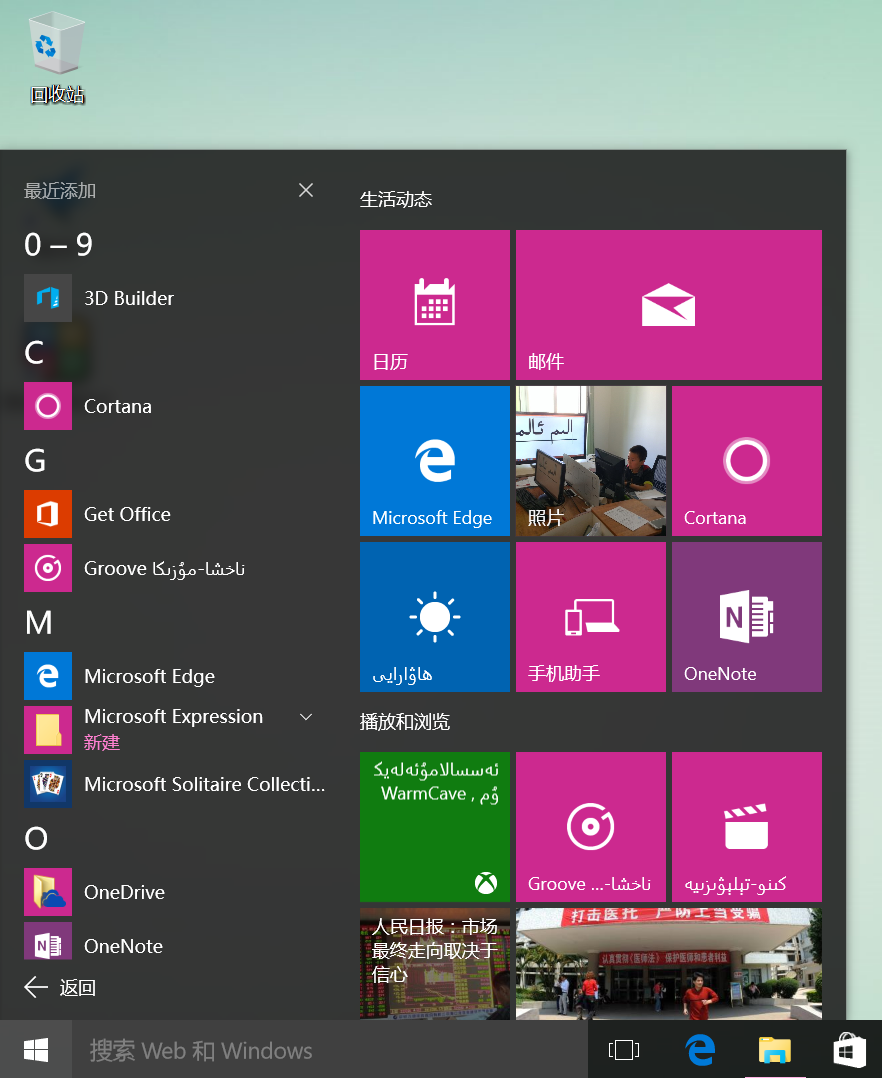This screenshot has height=1078, width=882.
Task: Launch 3D Builder from the app list
Action: [x=175, y=298]
